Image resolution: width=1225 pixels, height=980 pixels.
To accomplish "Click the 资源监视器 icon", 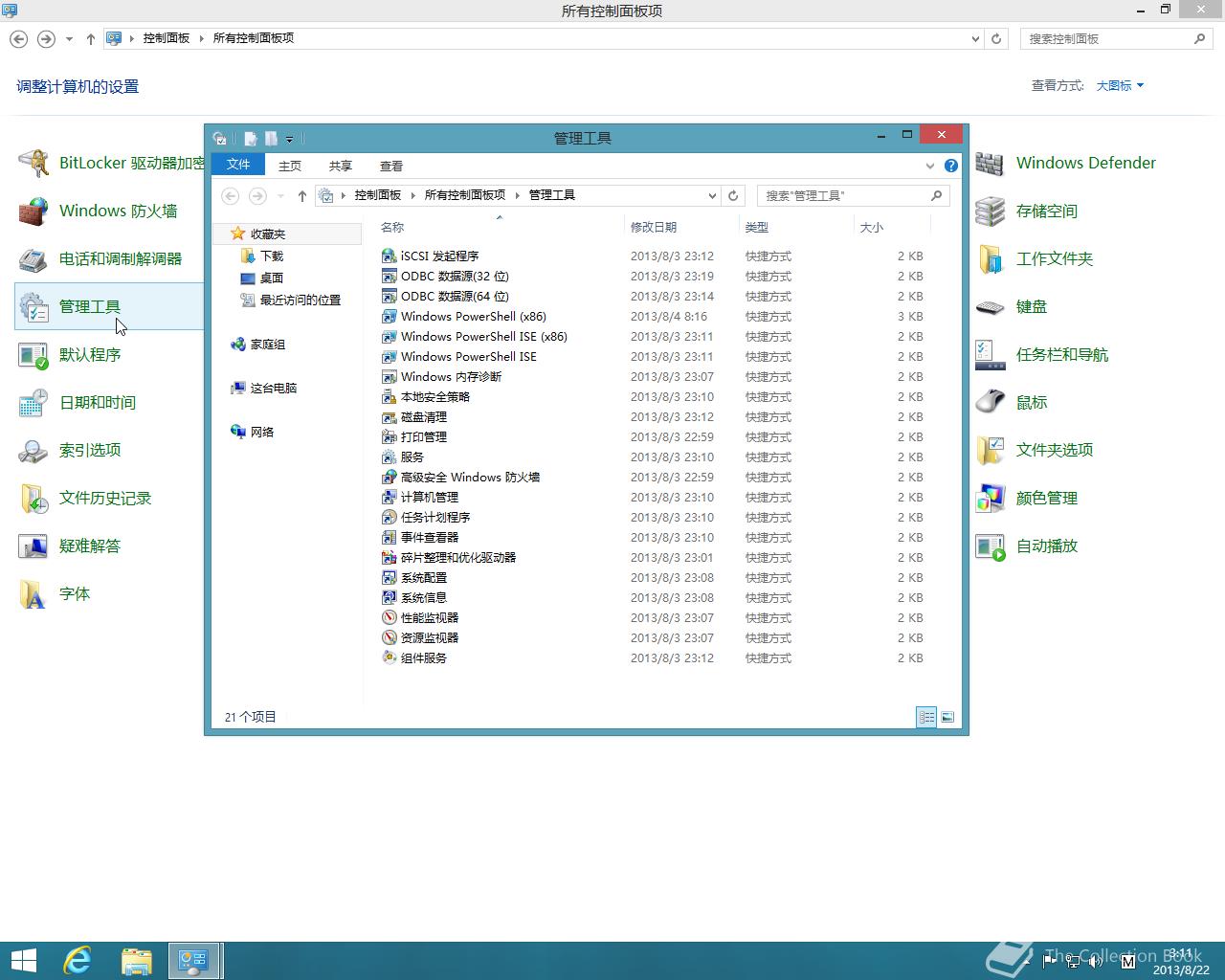I will [x=389, y=637].
